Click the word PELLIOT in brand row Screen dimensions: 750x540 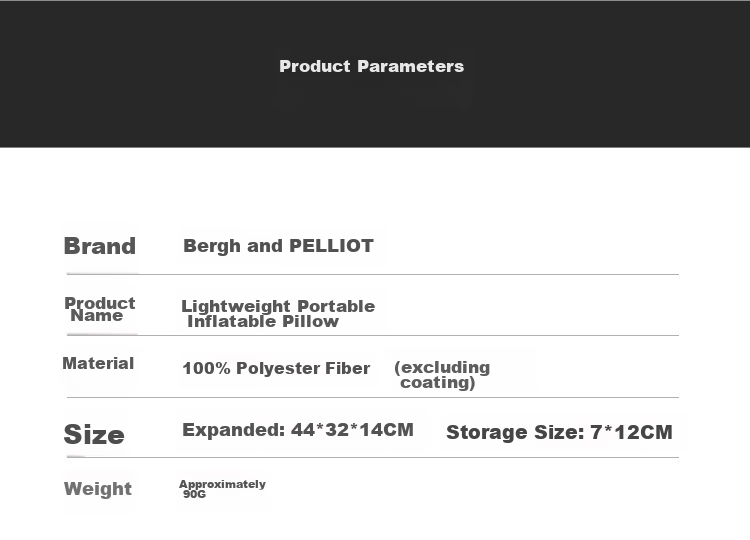click(331, 246)
